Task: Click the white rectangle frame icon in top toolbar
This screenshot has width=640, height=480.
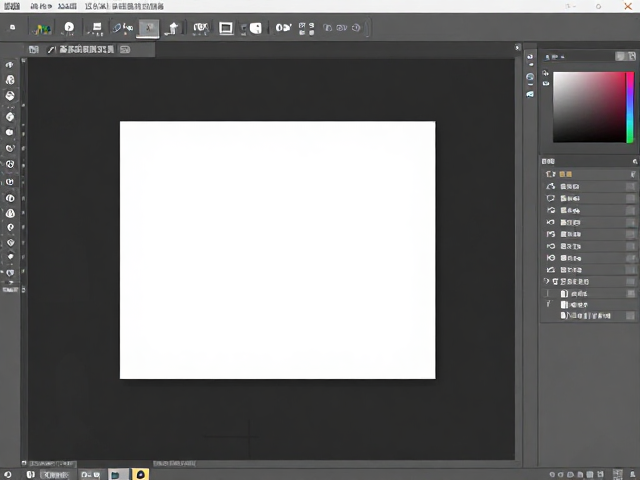Action: [x=226, y=28]
